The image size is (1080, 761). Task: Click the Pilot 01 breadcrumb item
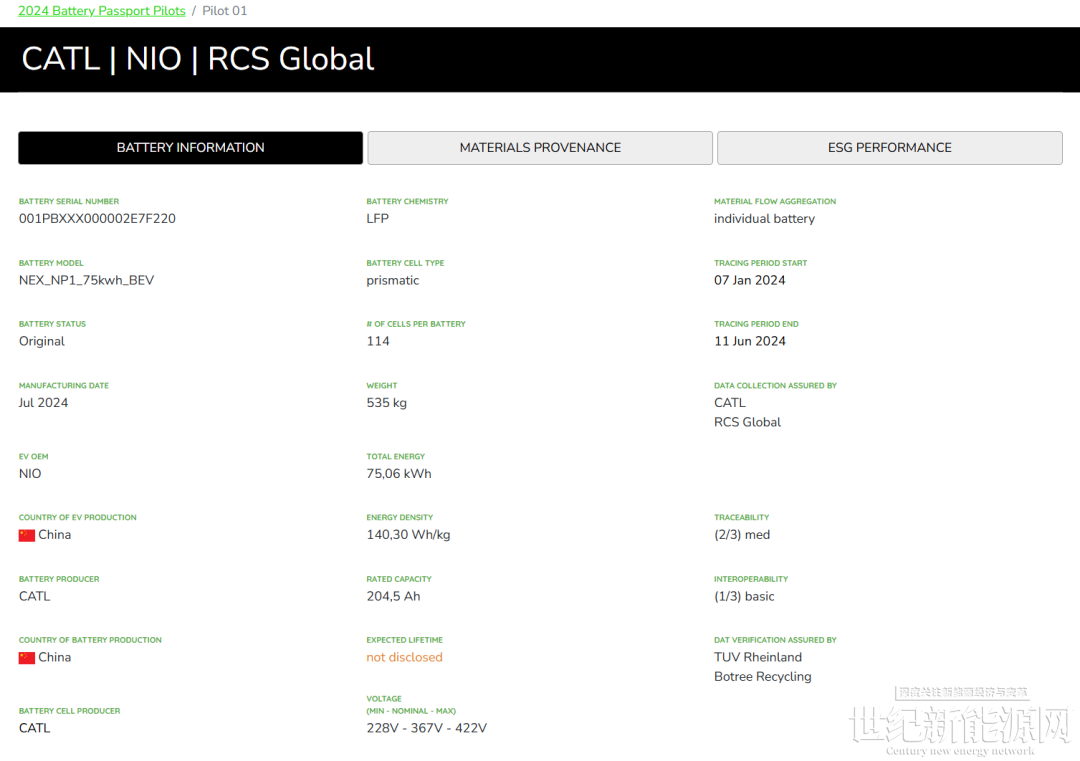point(224,11)
